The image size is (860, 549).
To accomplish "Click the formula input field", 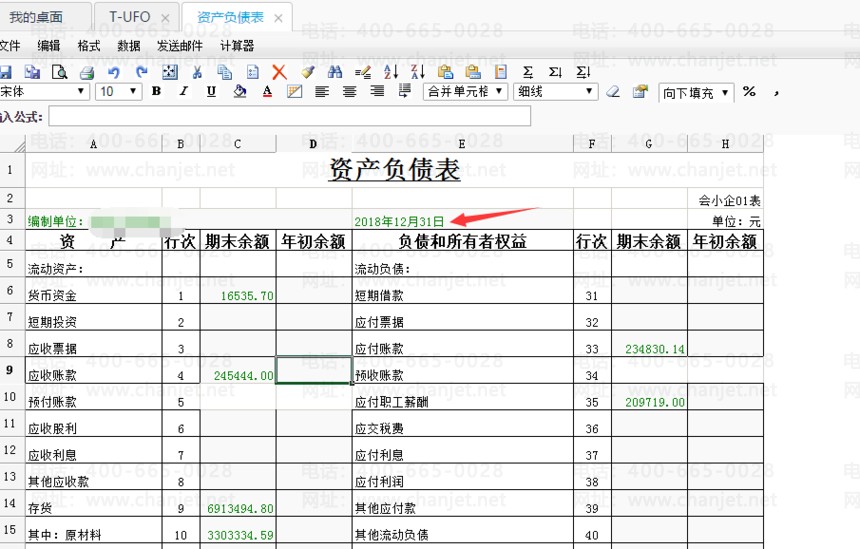I will [290, 116].
